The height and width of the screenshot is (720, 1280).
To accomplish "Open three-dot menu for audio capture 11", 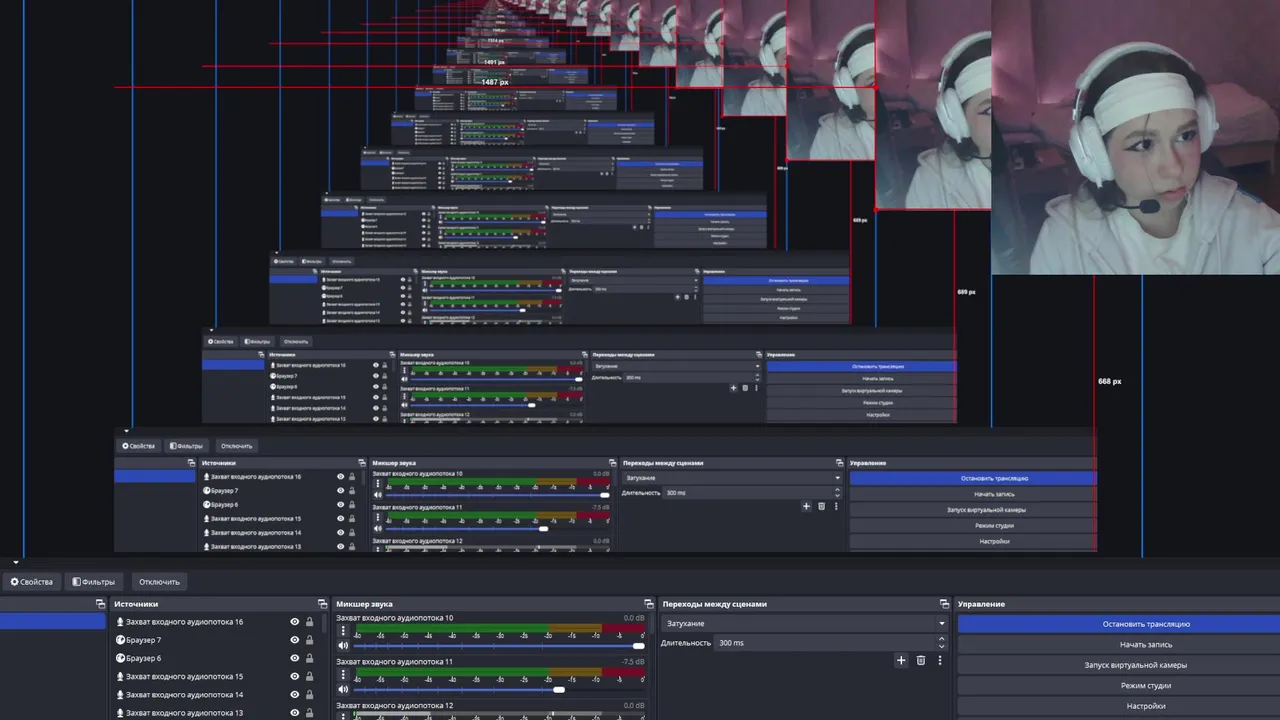I will 344,674.
